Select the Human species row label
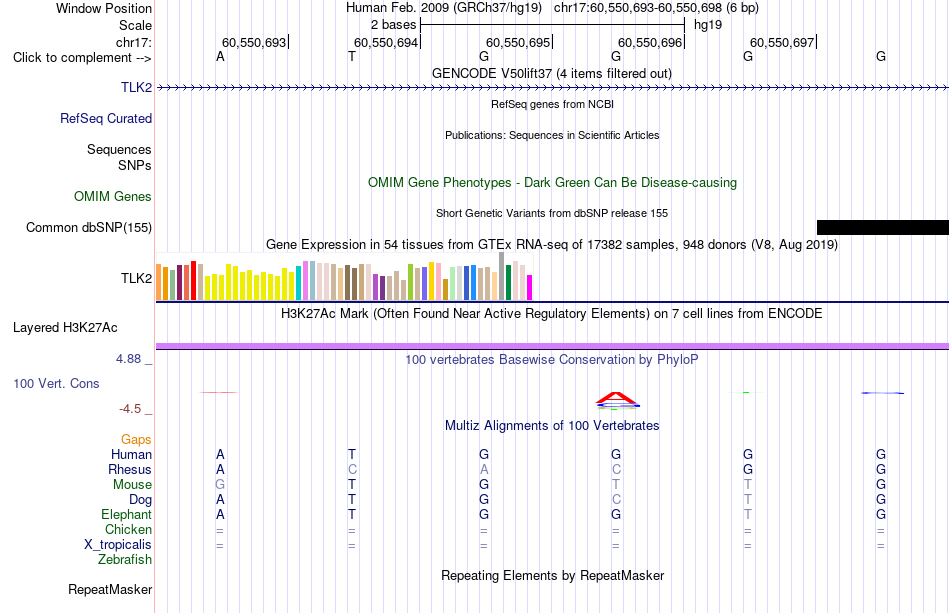The width and height of the screenshot is (950, 613). click(131, 454)
